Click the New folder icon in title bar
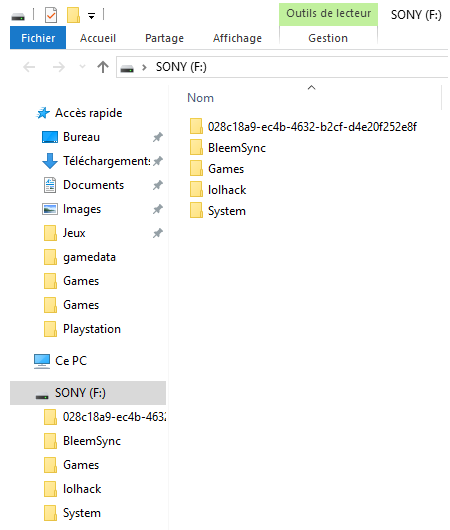 [73, 15]
